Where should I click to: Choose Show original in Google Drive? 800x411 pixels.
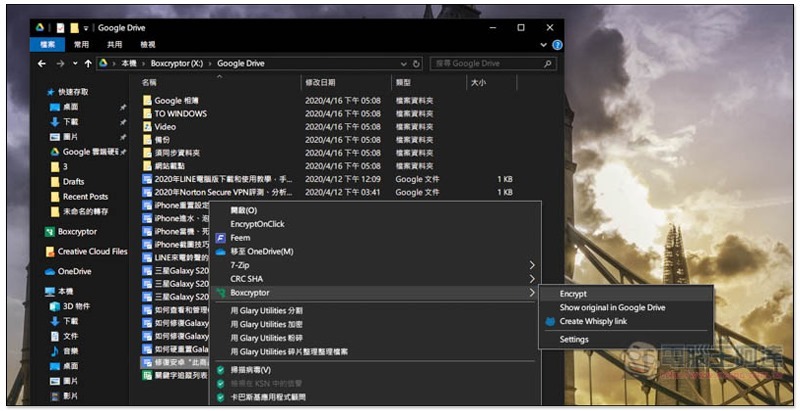(x=612, y=308)
